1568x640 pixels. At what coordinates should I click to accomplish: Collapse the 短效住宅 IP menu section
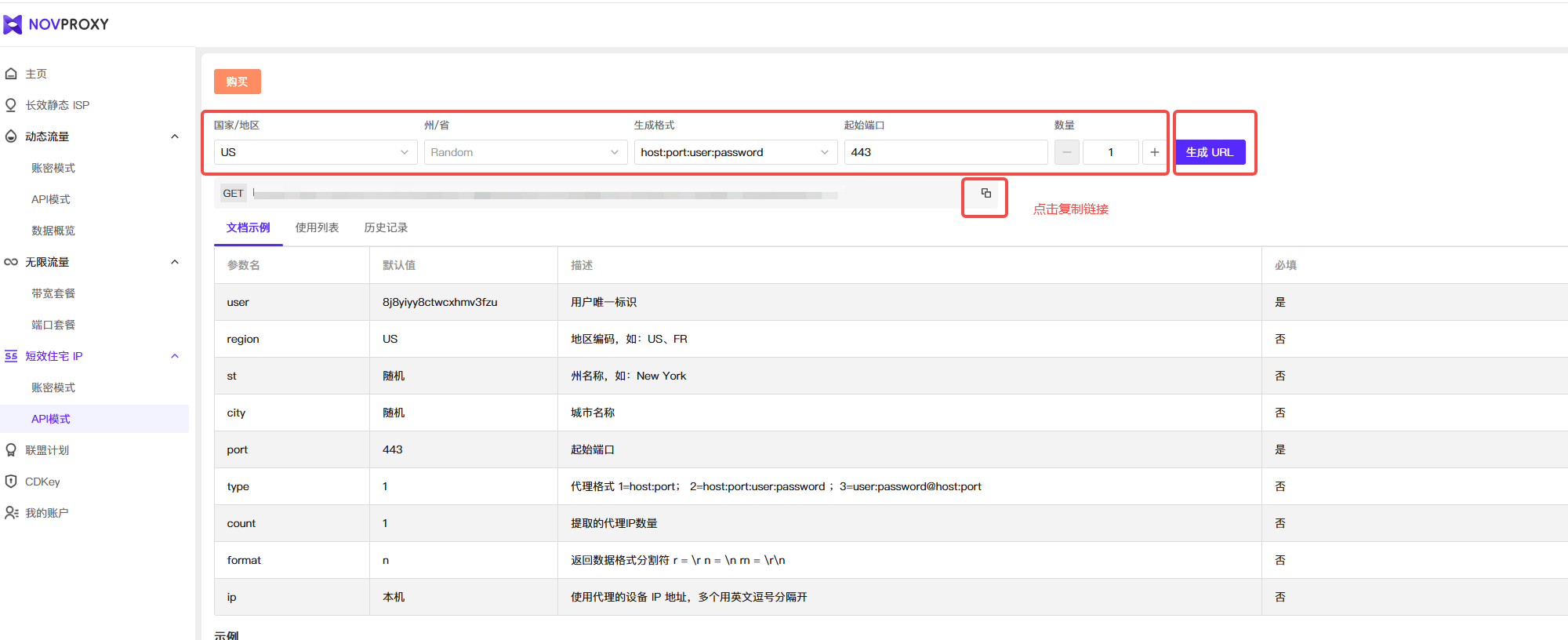pyautogui.click(x=175, y=356)
